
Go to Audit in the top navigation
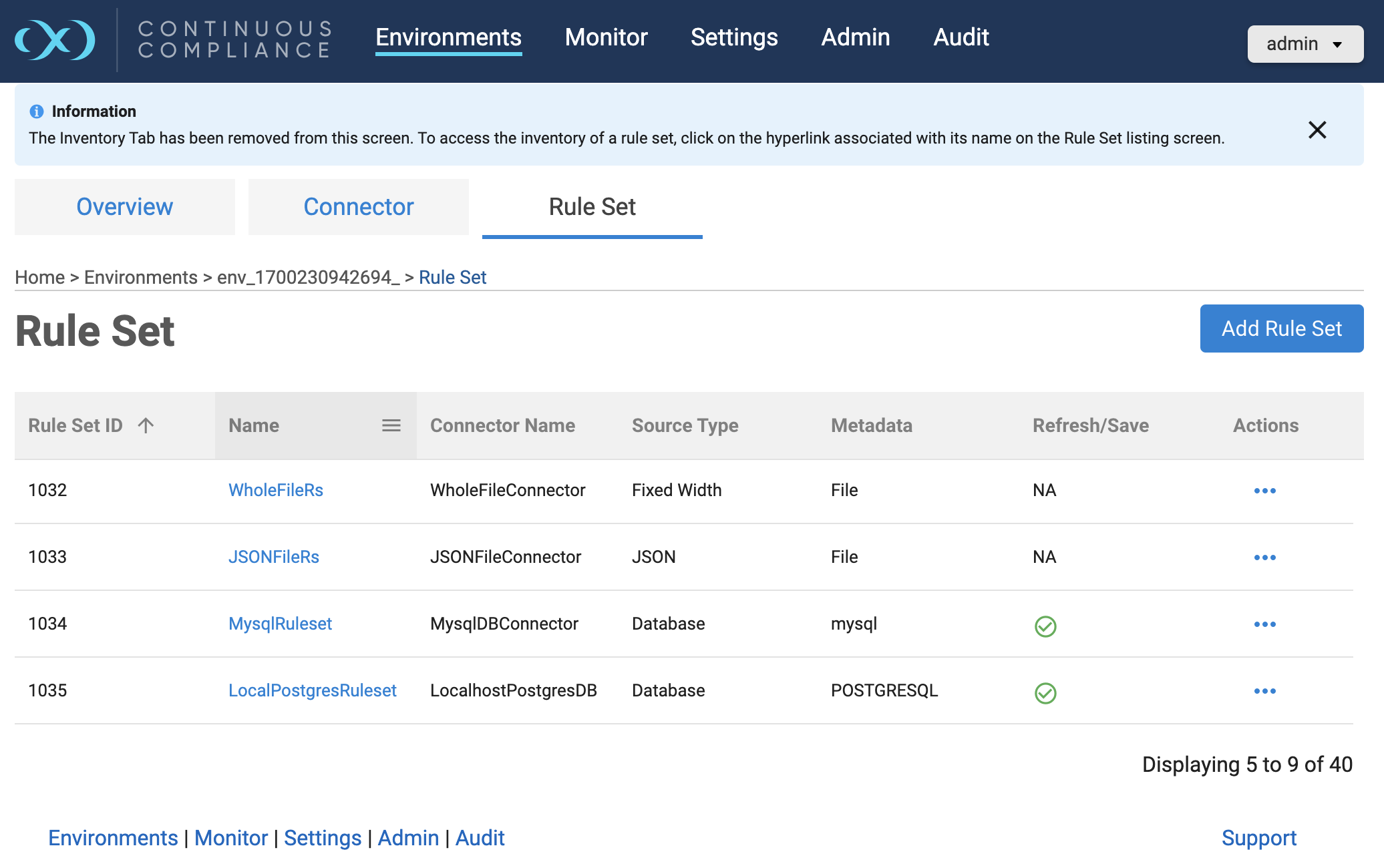961,37
